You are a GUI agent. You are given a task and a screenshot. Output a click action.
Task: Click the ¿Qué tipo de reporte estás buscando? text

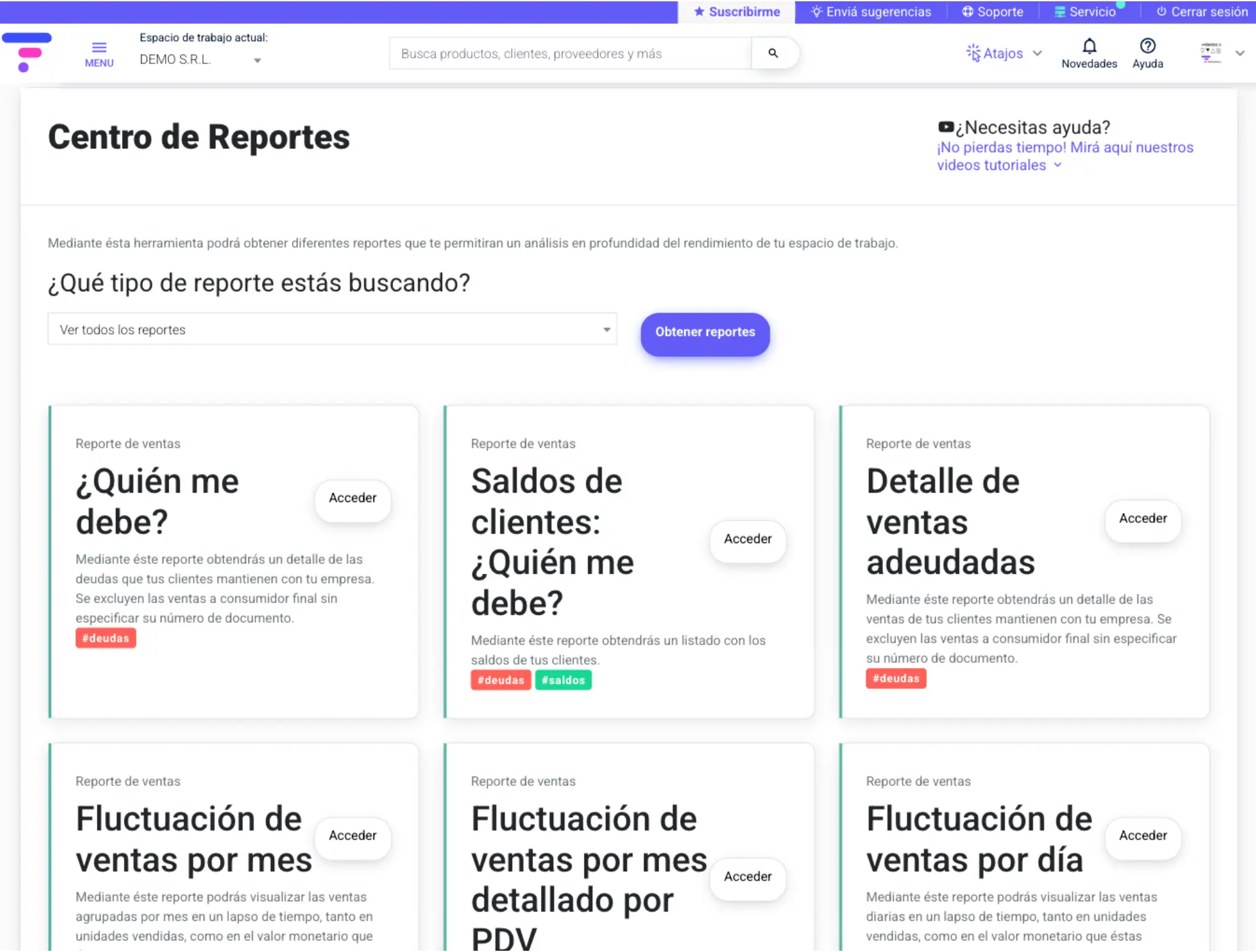259,283
